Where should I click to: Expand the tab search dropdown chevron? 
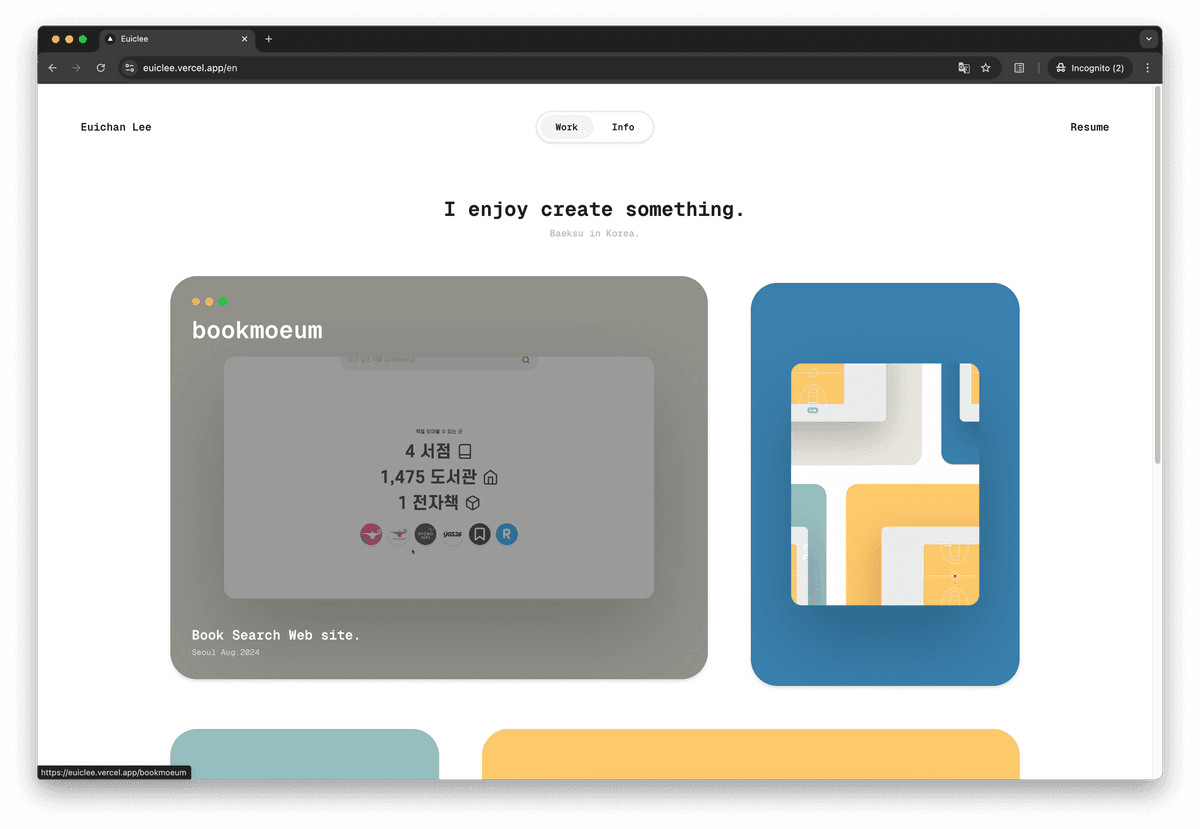coord(1148,38)
